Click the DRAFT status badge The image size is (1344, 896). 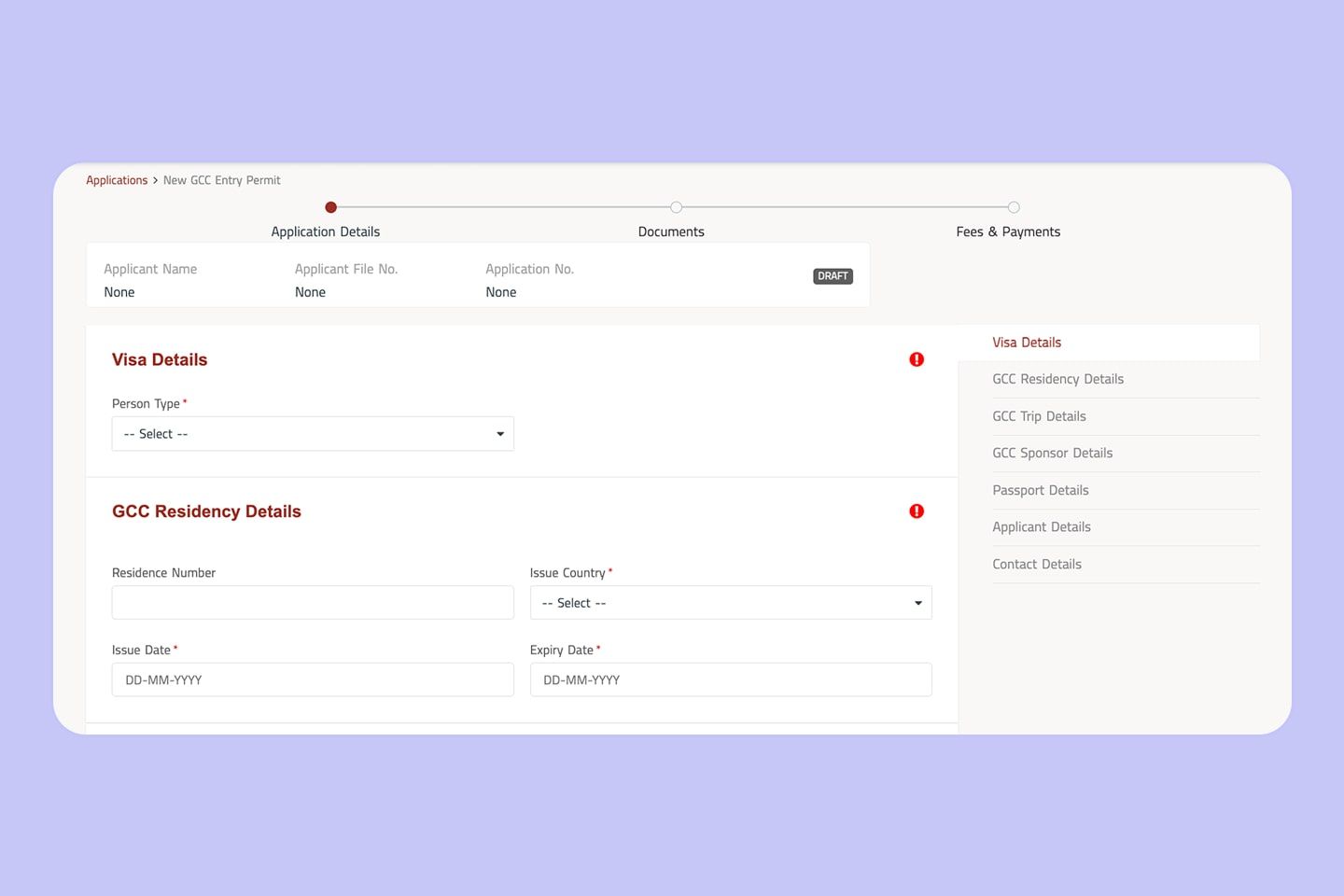(833, 276)
